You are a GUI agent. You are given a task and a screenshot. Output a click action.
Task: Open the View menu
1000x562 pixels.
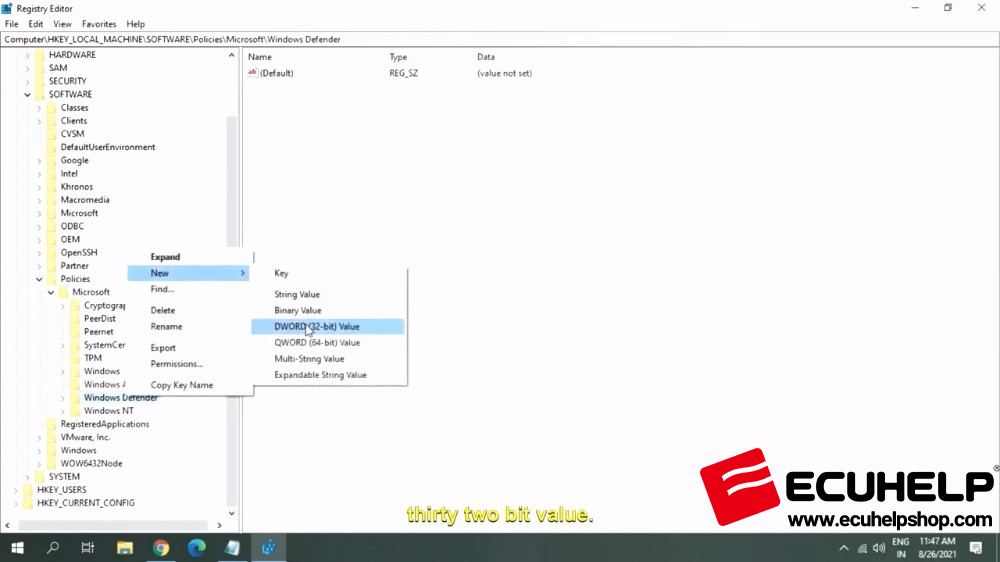coord(62,24)
